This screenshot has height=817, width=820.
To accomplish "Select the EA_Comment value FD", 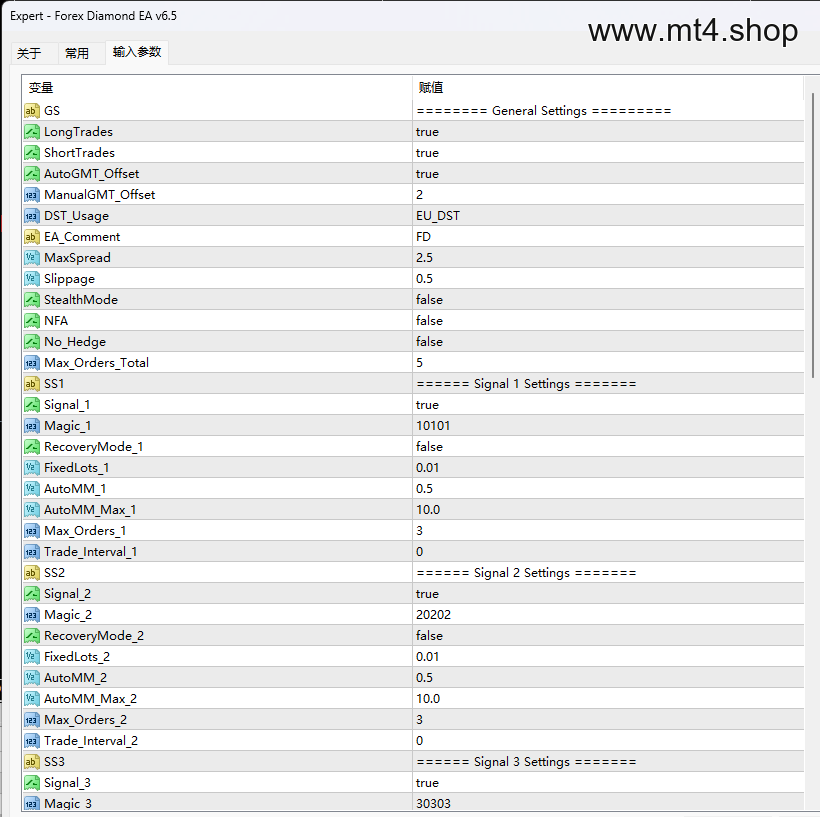I will 423,236.
